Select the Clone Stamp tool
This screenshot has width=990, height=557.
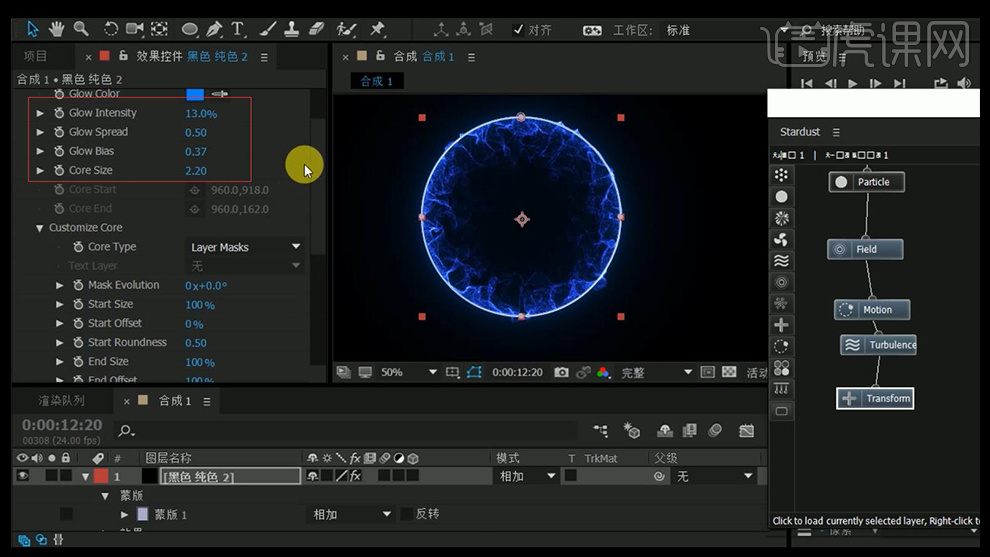point(290,29)
